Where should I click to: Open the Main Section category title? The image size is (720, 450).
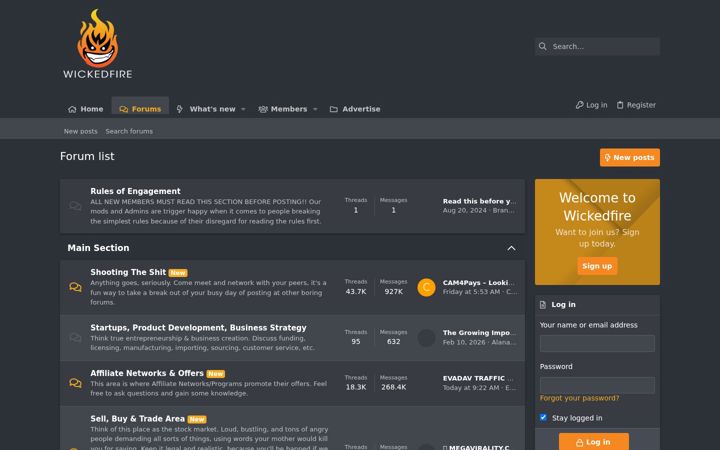98,248
